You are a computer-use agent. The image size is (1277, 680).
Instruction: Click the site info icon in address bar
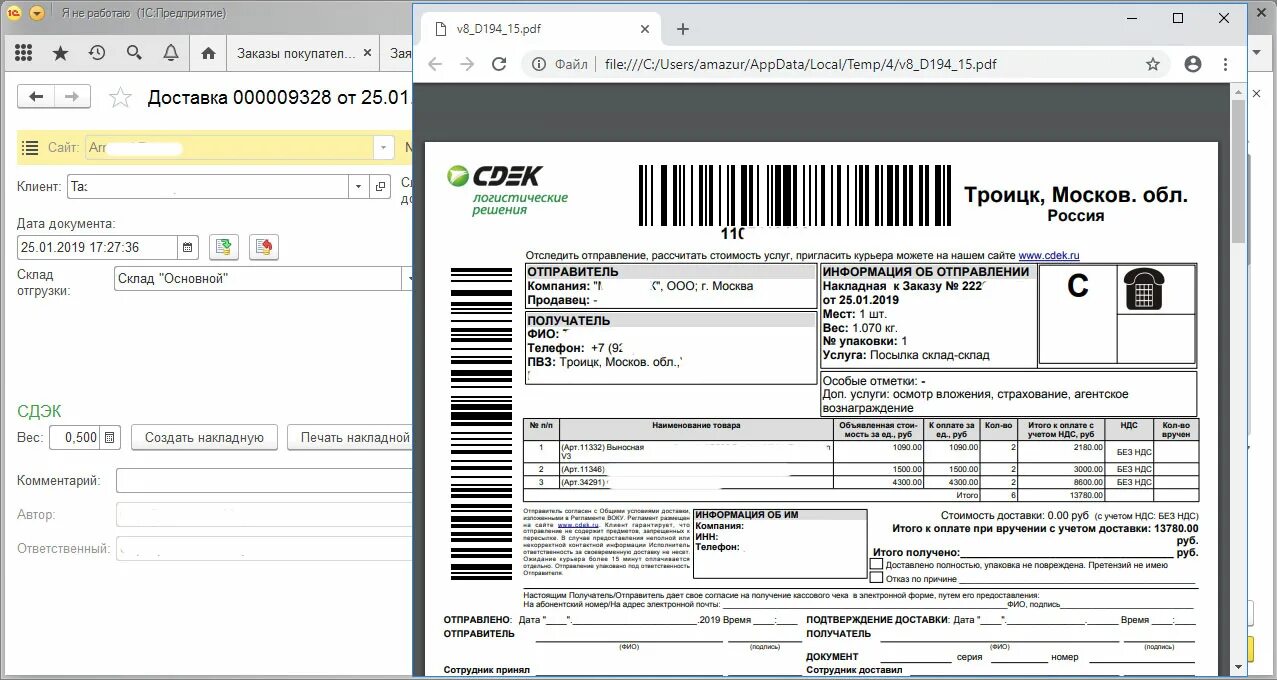pos(539,64)
